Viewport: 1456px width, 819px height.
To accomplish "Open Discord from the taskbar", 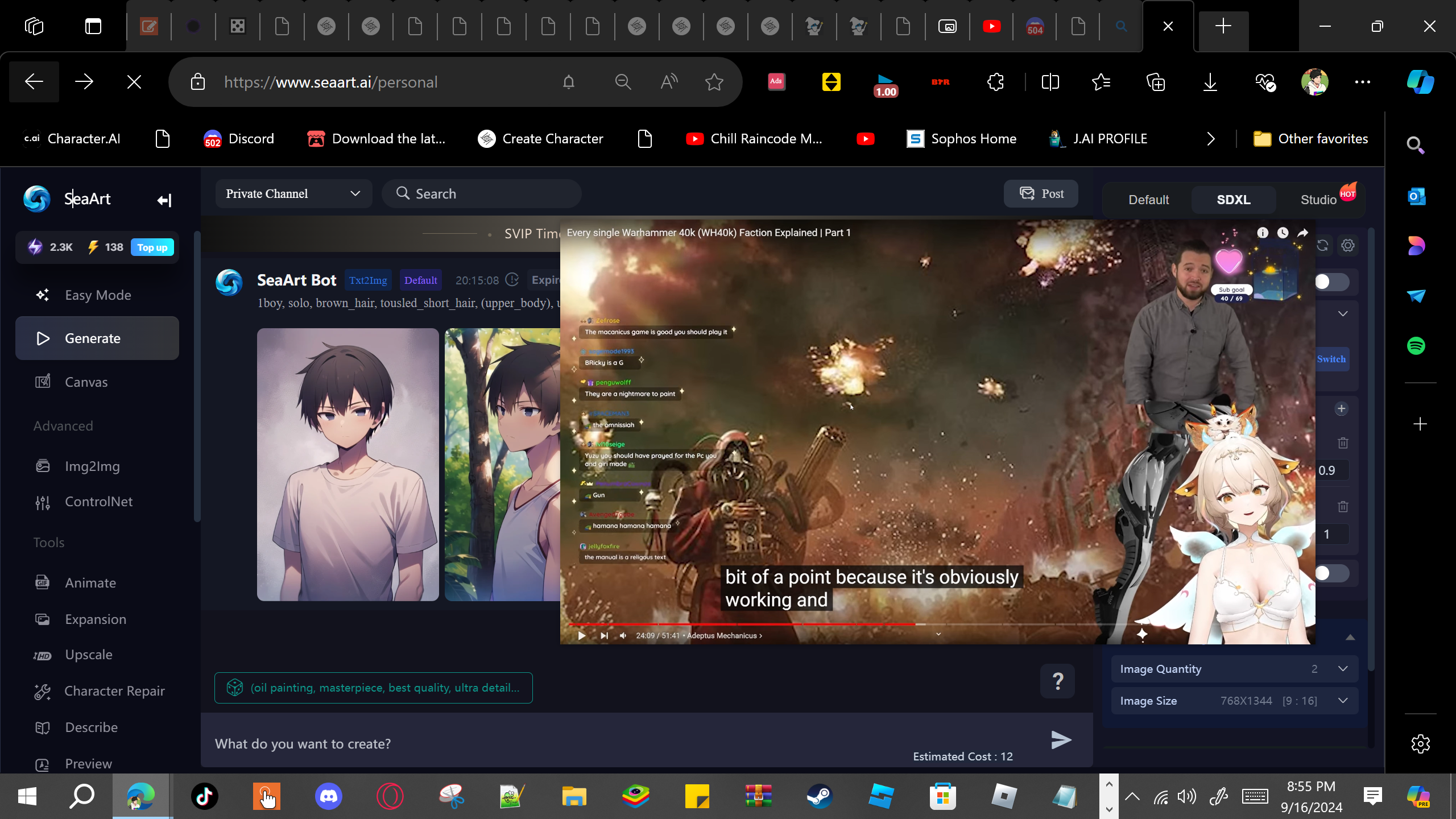I will pyautogui.click(x=329, y=796).
